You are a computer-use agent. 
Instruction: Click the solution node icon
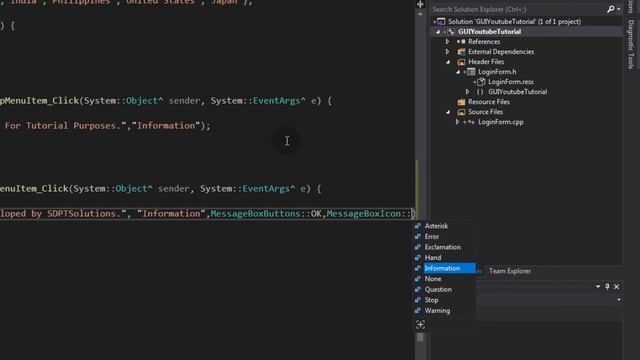[x=441, y=22]
